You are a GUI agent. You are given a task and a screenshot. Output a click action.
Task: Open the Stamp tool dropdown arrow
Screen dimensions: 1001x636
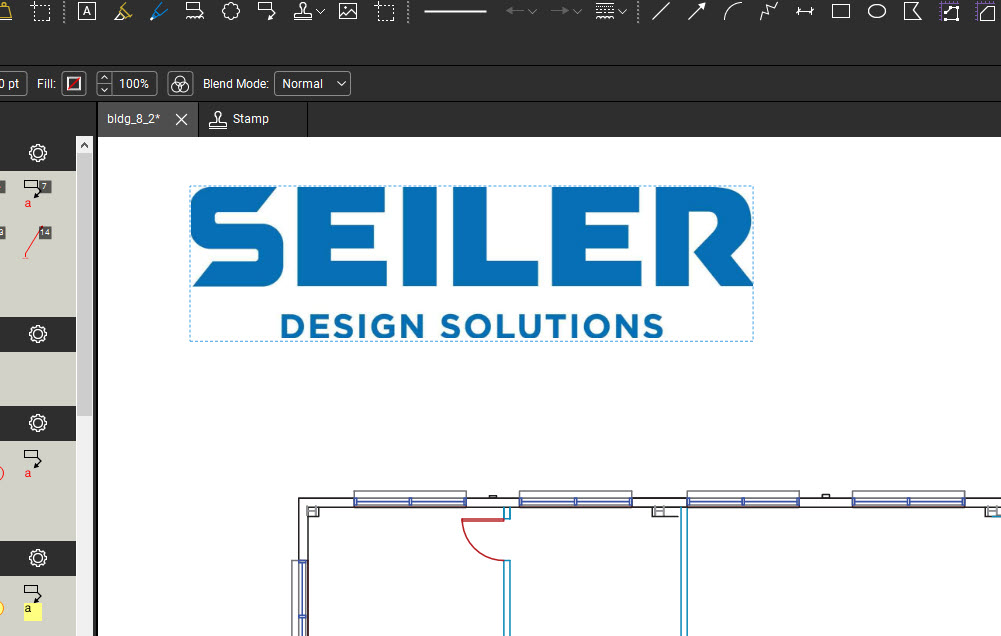pos(320,11)
